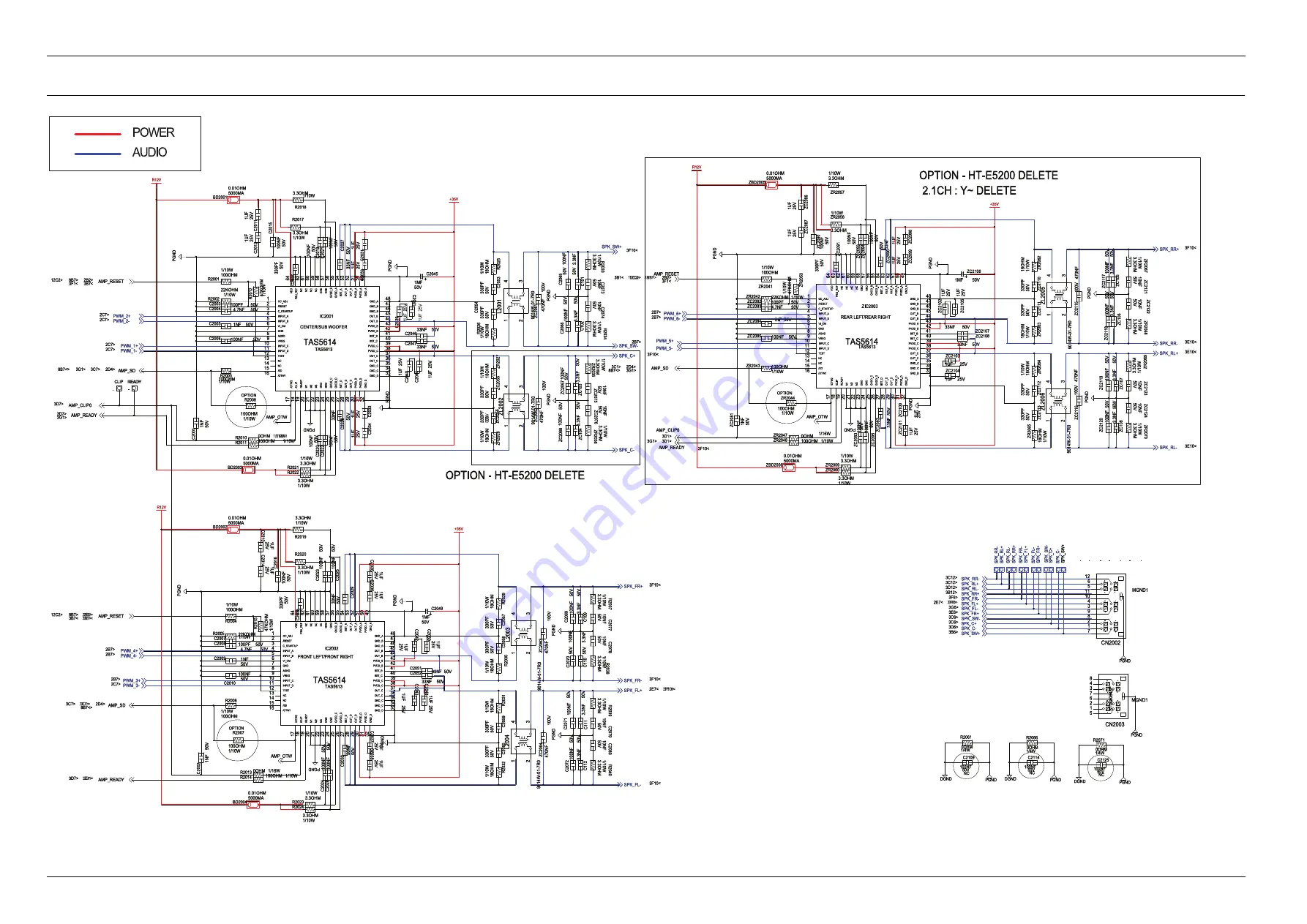Click the C2049 capacitor label
The image size is (1307, 924).
pos(437,609)
